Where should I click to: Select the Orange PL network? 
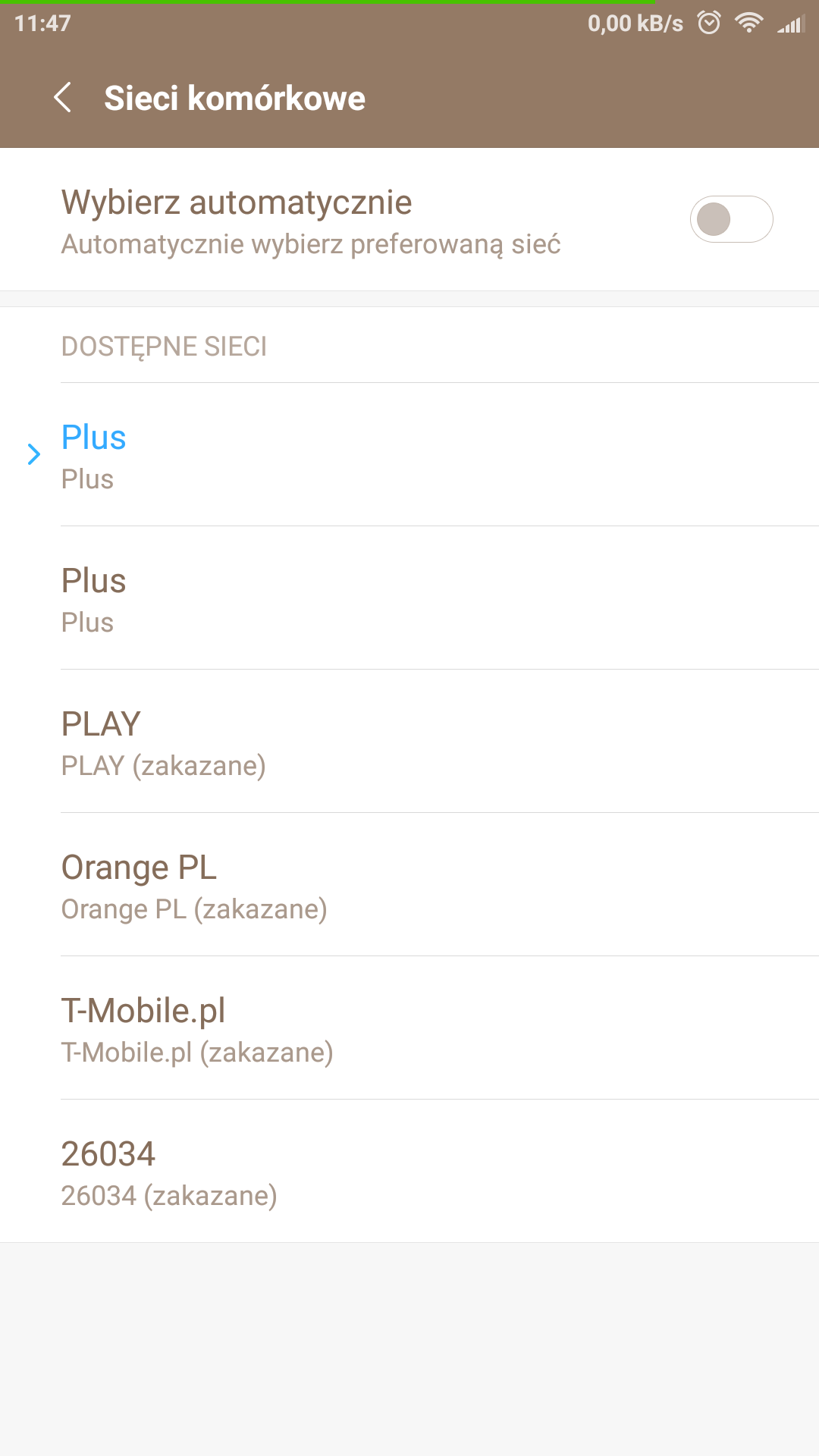pos(139,868)
